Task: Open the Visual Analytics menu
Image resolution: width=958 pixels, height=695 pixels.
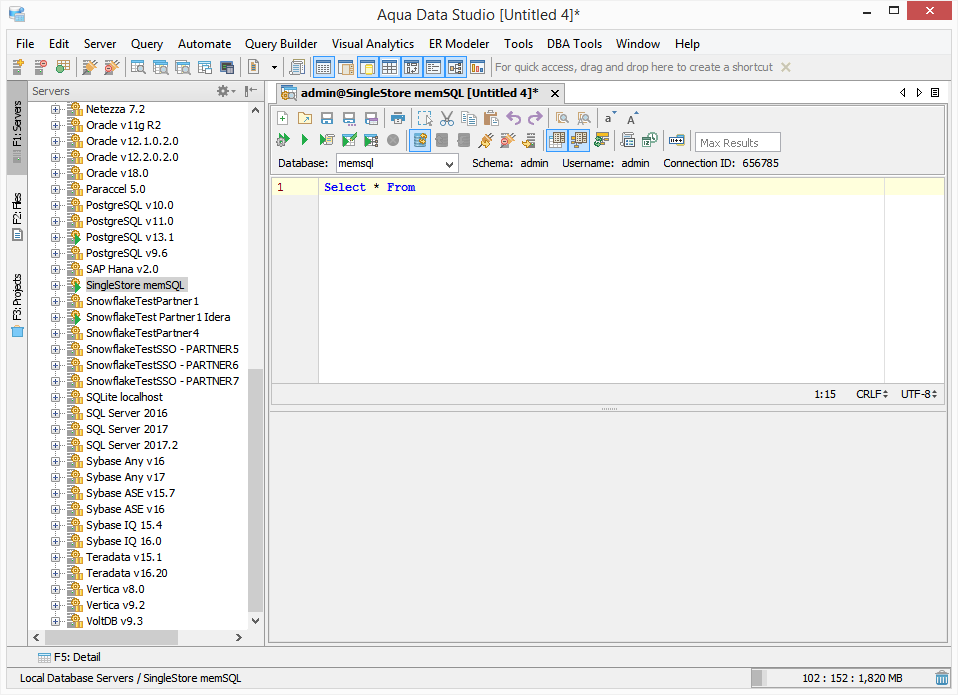Action: tap(373, 44)
